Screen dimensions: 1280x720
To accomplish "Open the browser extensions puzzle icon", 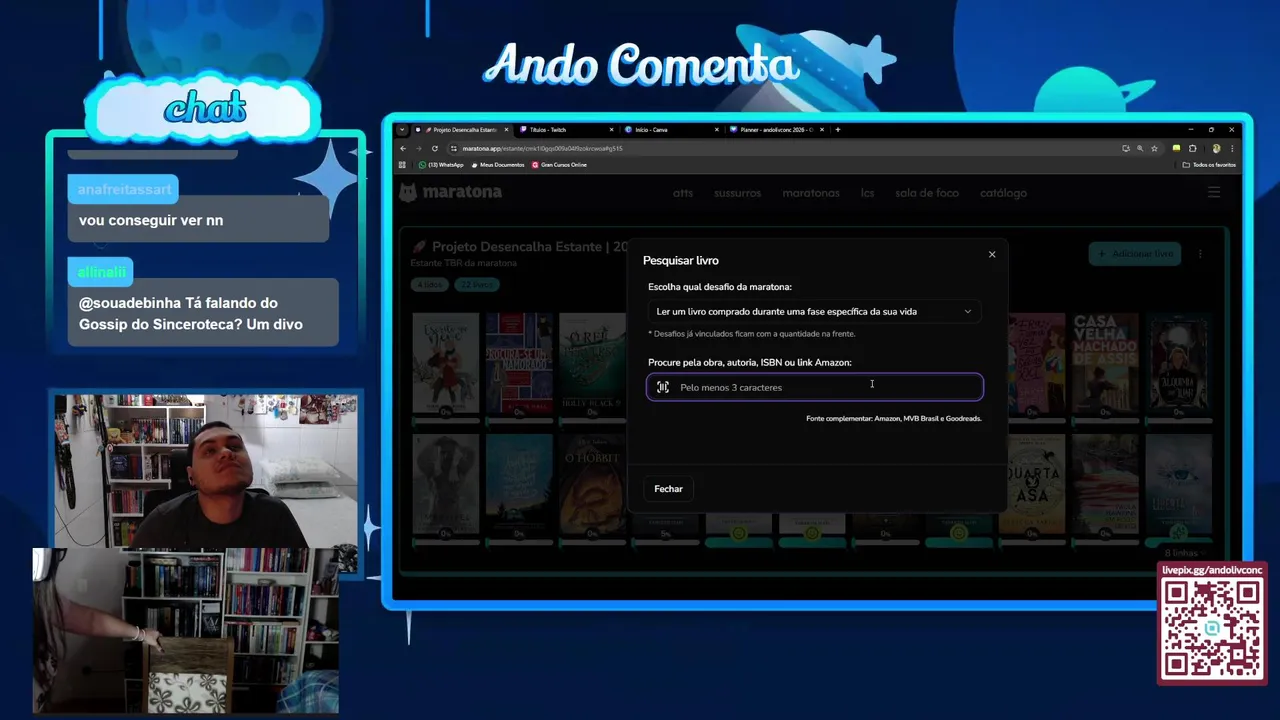I will (1192, 148).
